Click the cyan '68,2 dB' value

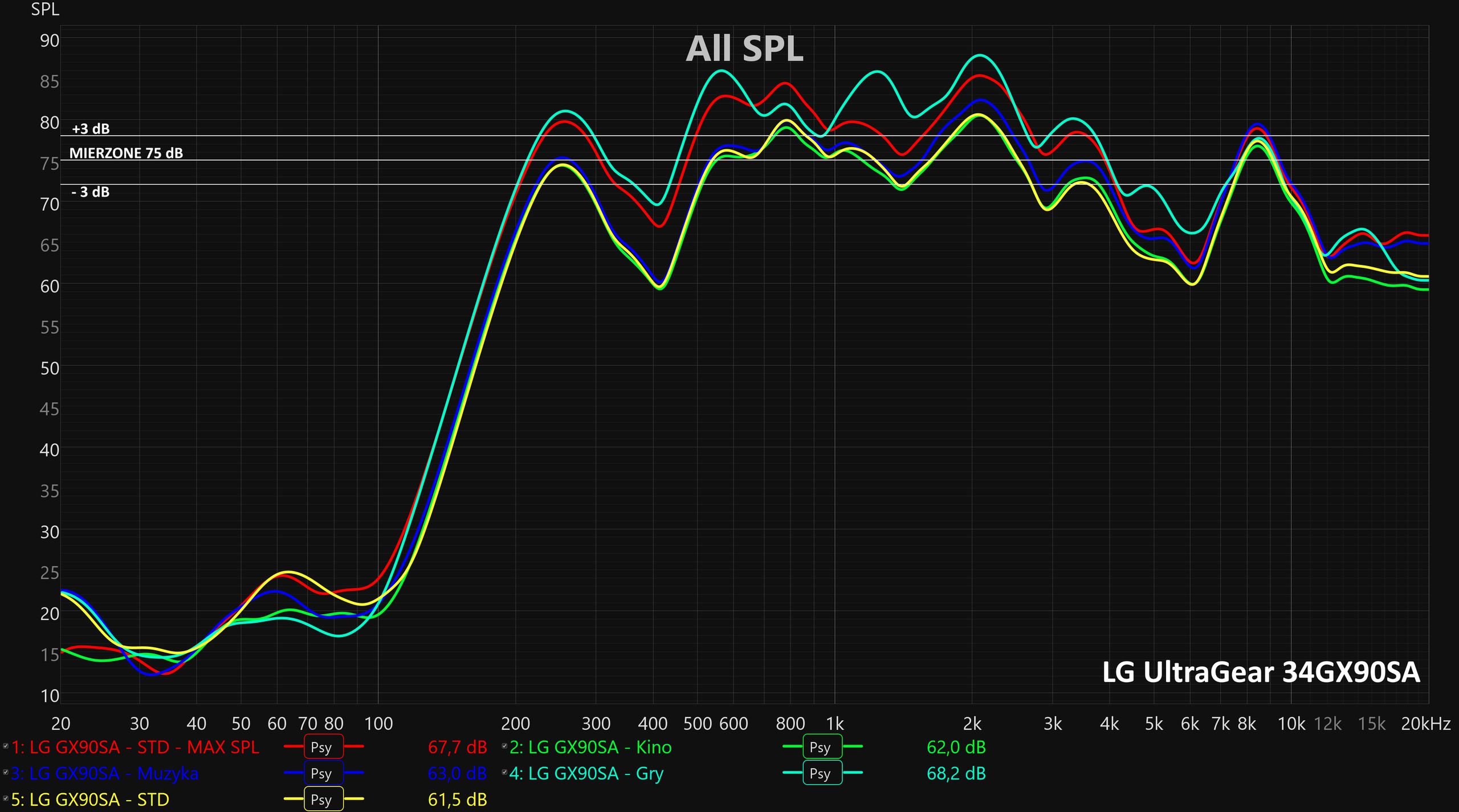(x=956, y=773)
